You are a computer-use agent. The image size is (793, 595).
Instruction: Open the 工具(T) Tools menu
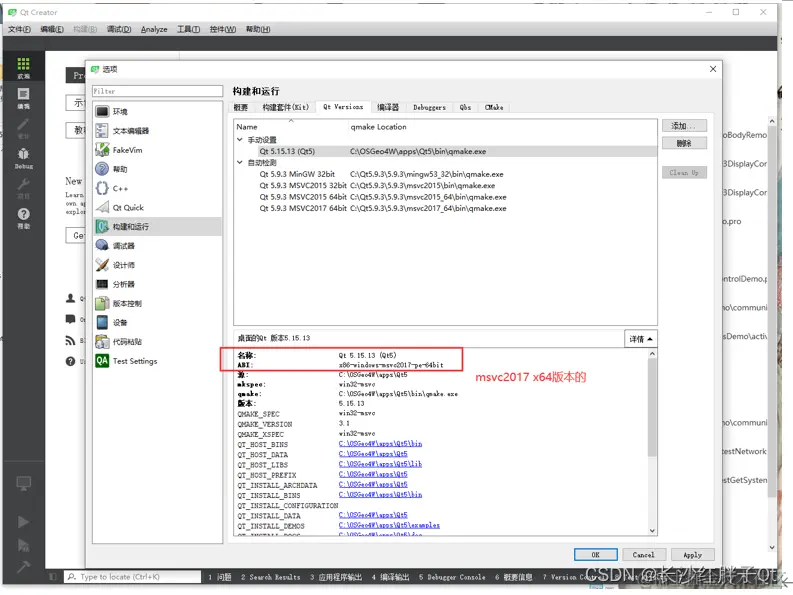(188, 29)
